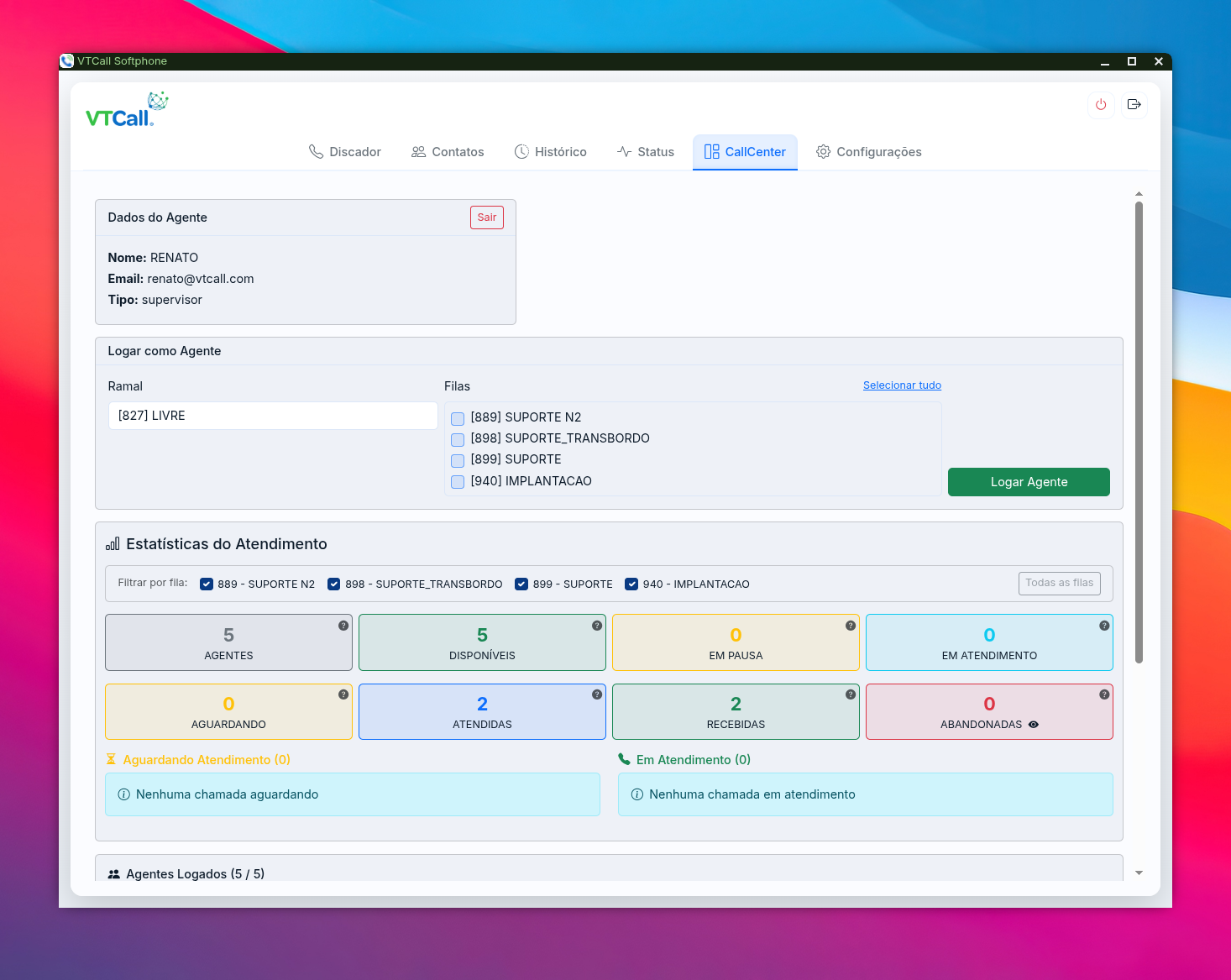Click the help icon on EM ATENDIMENTO card
This screenshot has height=980, width=1231.
pos(1104,626)
